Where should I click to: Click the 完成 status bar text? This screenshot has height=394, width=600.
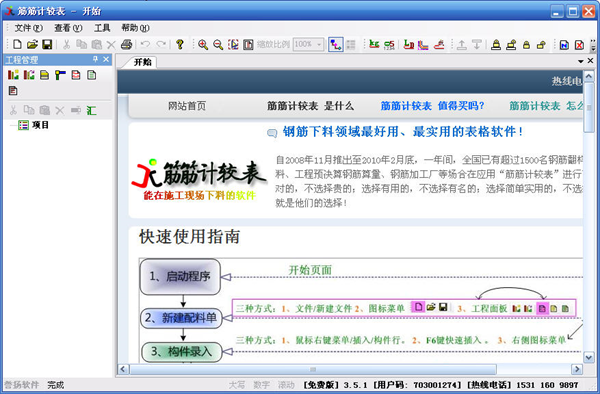(56, 385)
